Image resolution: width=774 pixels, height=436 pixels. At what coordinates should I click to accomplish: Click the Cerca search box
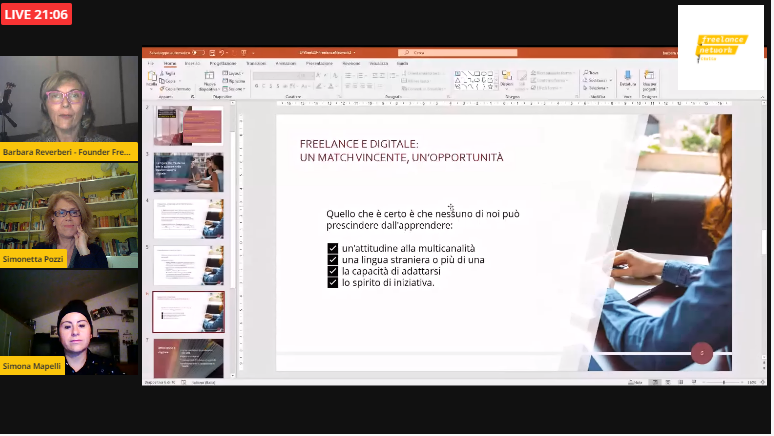click(x=458, y=52)
